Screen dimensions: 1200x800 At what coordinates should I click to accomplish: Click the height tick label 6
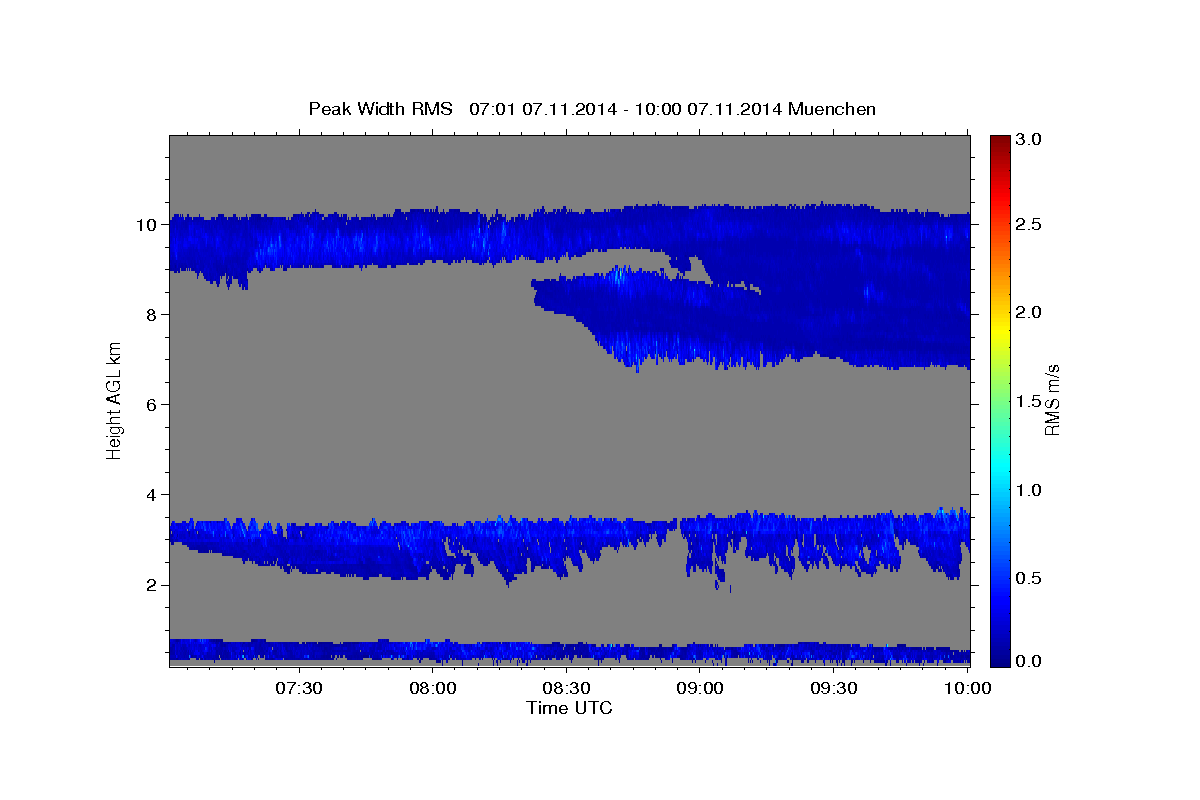(x=151, y=405)
